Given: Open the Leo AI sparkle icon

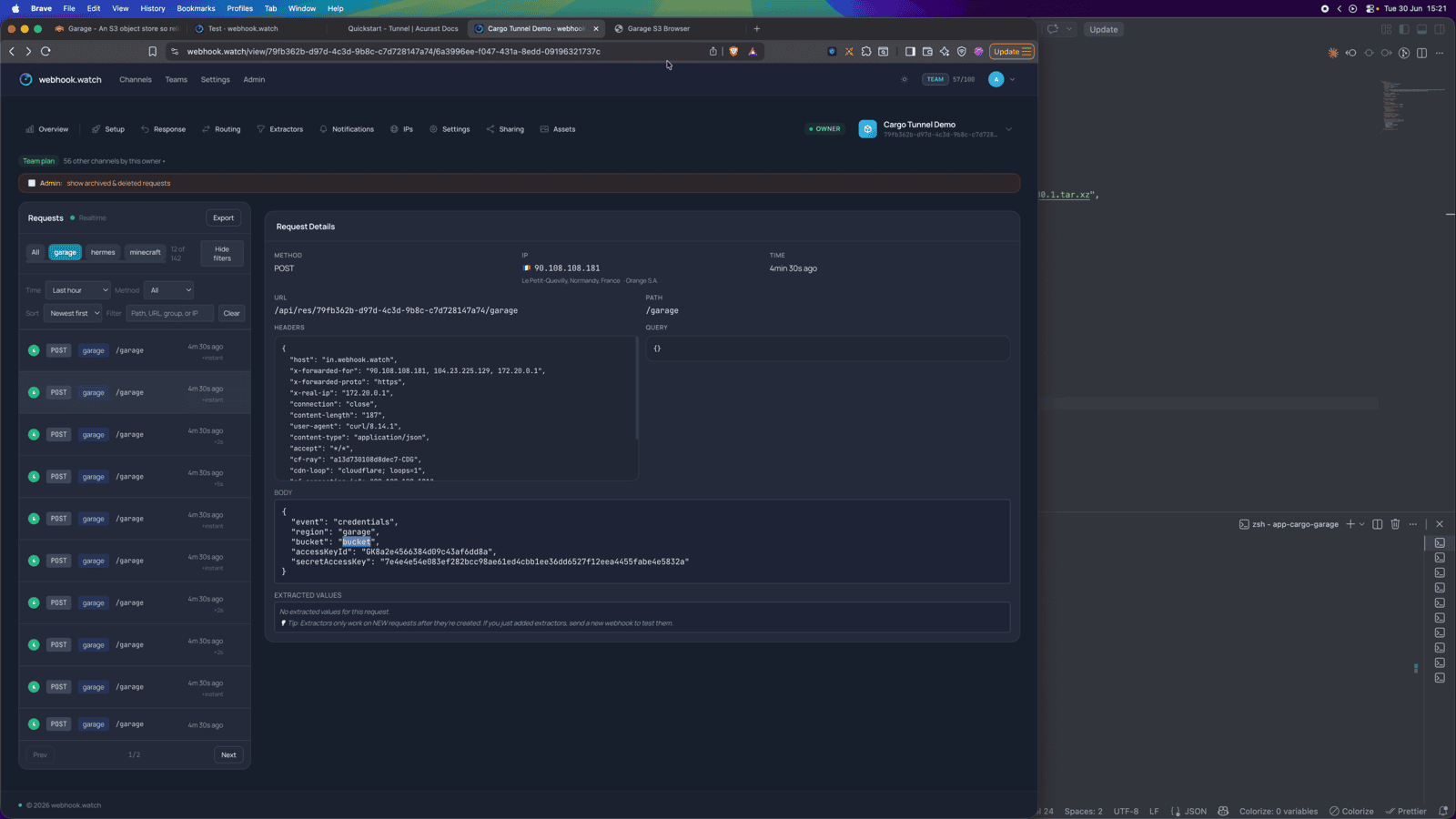Looking at the screenshot, I should [x=945, y=52].
